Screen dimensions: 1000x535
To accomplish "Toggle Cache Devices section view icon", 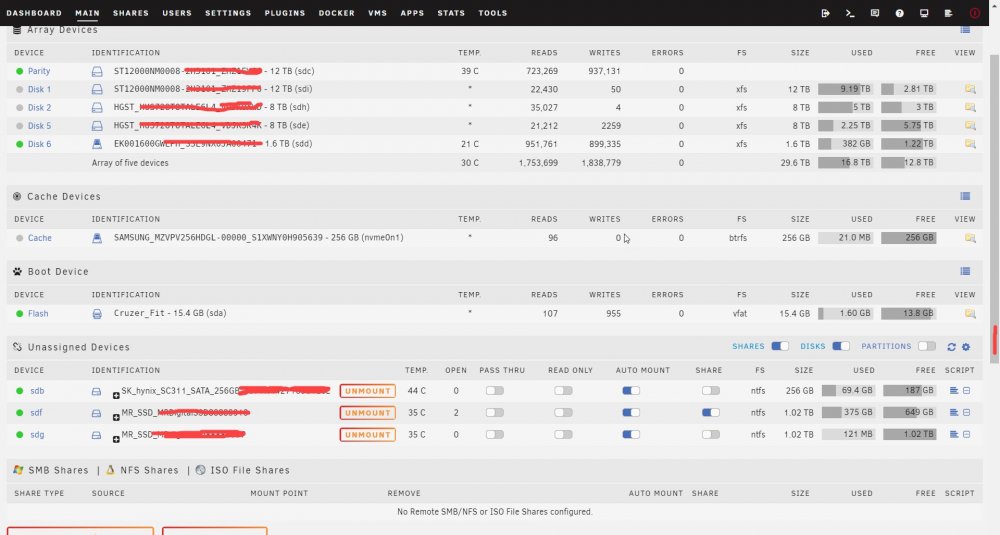I will pos(965,196).
